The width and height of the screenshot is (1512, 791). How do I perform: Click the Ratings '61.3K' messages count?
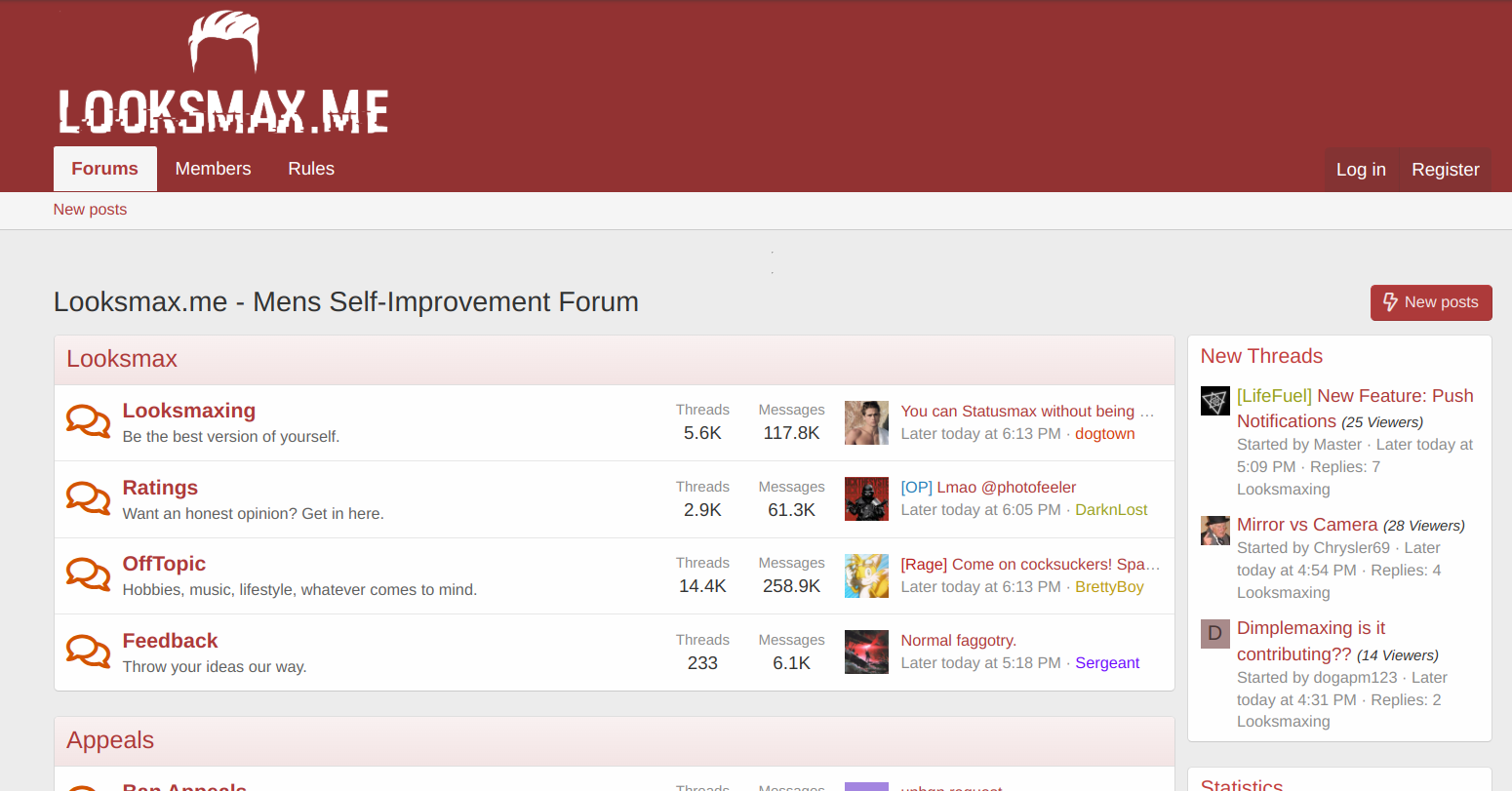tap(791, 510)
